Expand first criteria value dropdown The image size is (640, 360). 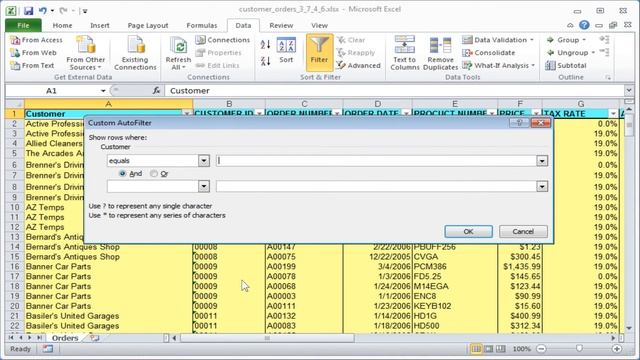pyautogui.click(x=542, y=161)
